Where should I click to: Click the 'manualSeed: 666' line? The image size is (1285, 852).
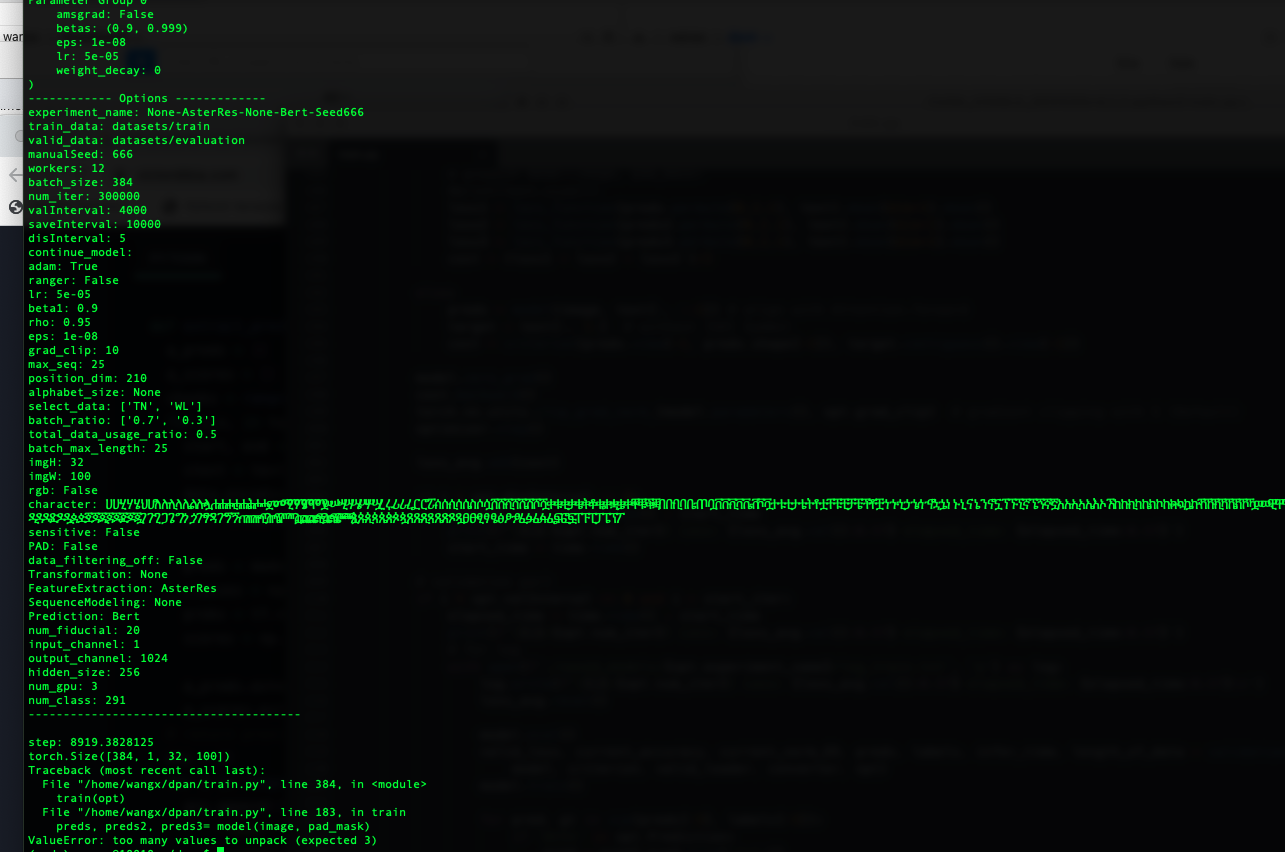[x=80, y=154]
